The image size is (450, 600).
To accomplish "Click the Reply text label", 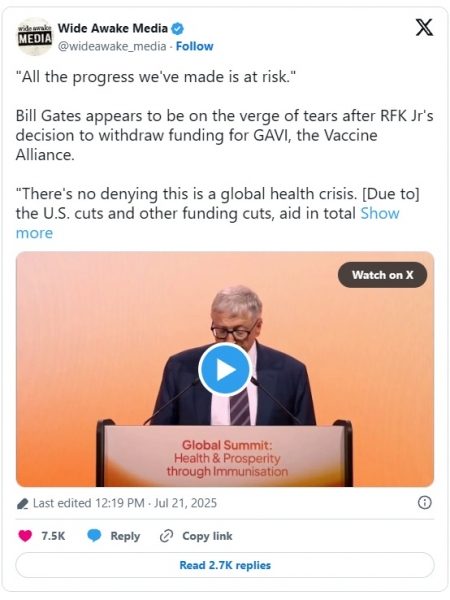I will [125, 536].
